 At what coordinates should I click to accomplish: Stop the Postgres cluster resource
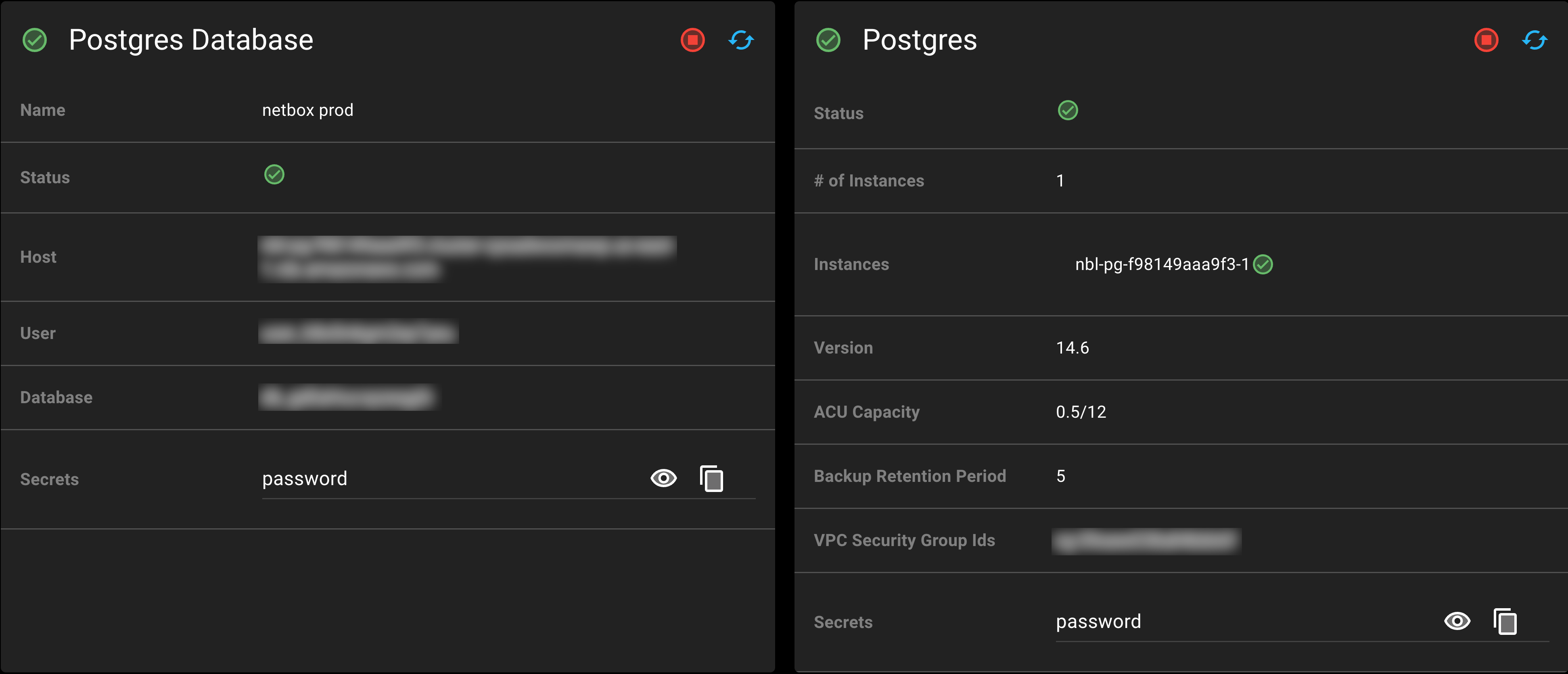pyautogui.click(x=1486, y=40)
